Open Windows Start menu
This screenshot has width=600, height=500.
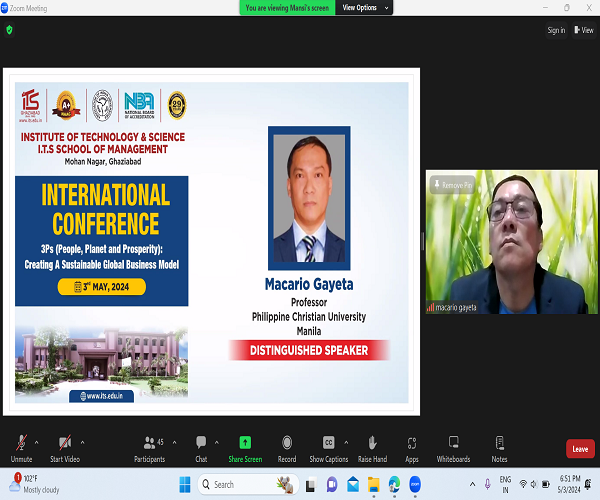coord(185,485)
